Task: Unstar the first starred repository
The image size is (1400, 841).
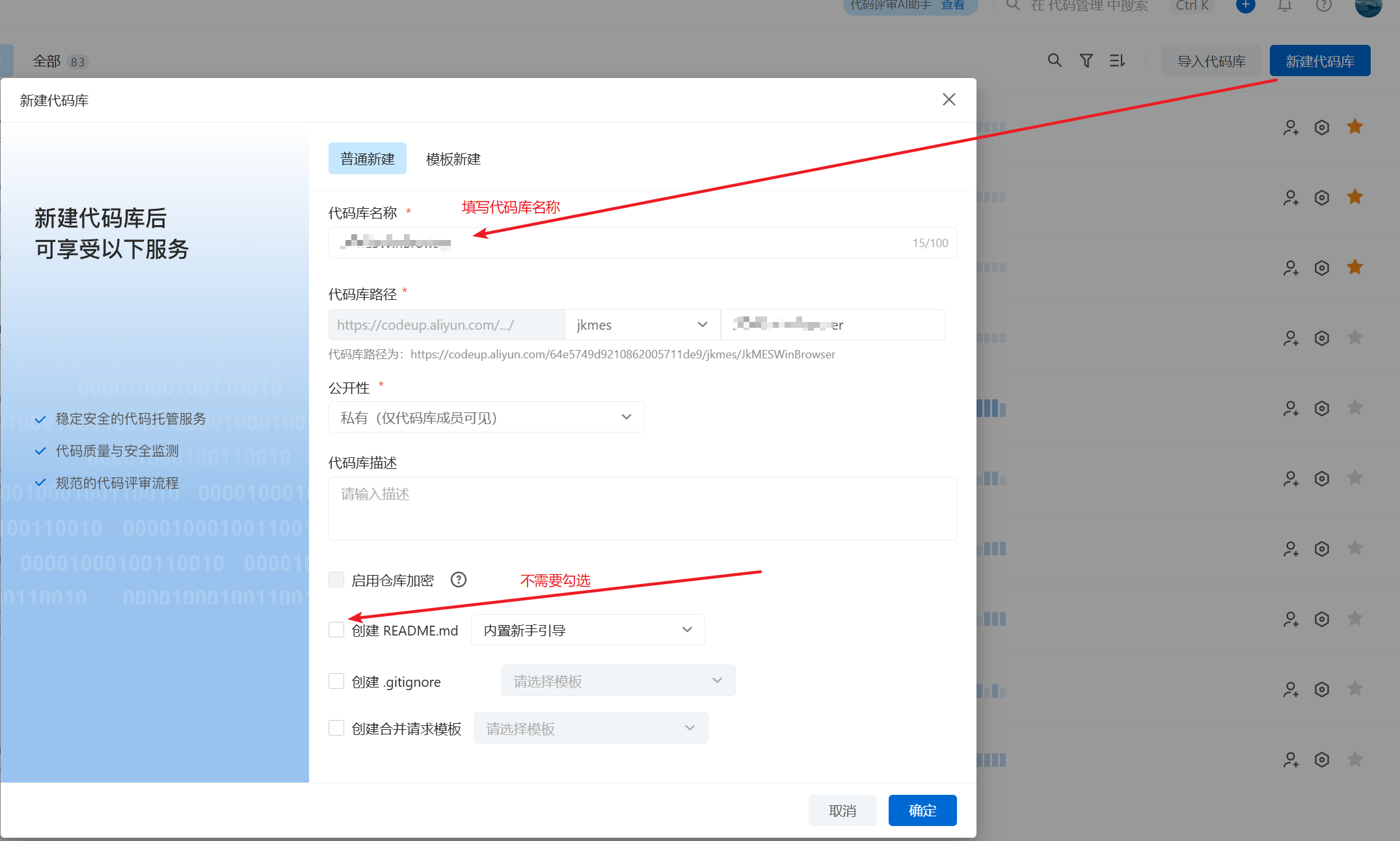Action: coord(1355,127)
